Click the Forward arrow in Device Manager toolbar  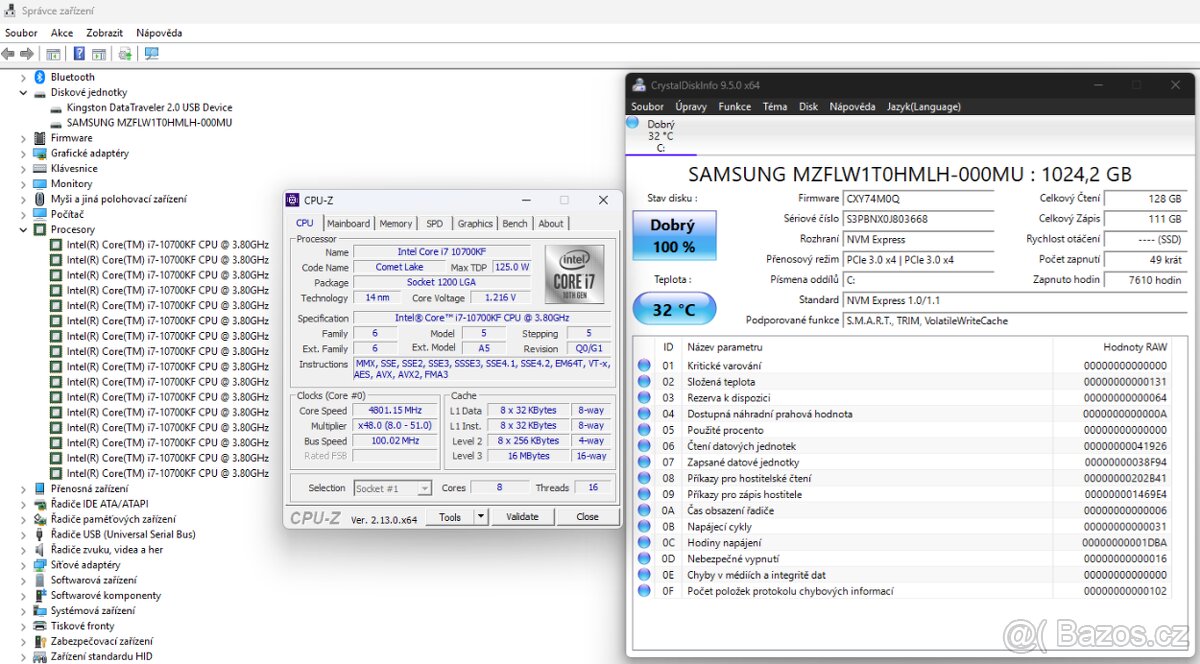coord(26,53)
